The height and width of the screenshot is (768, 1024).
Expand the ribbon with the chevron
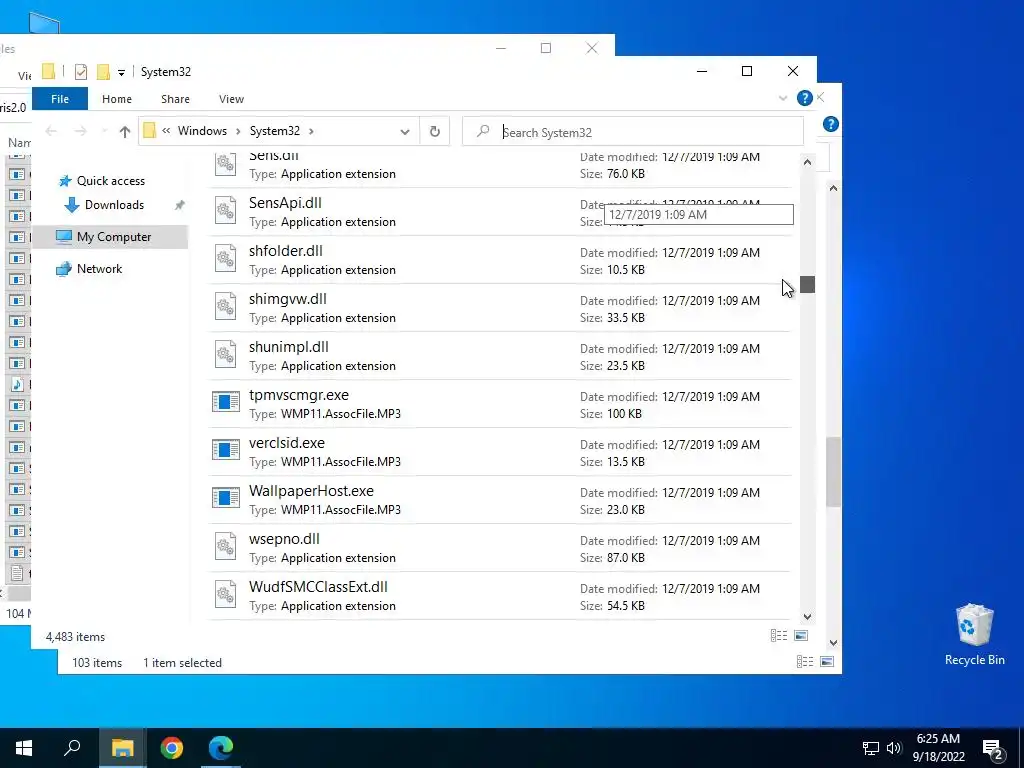click(783, 99)
